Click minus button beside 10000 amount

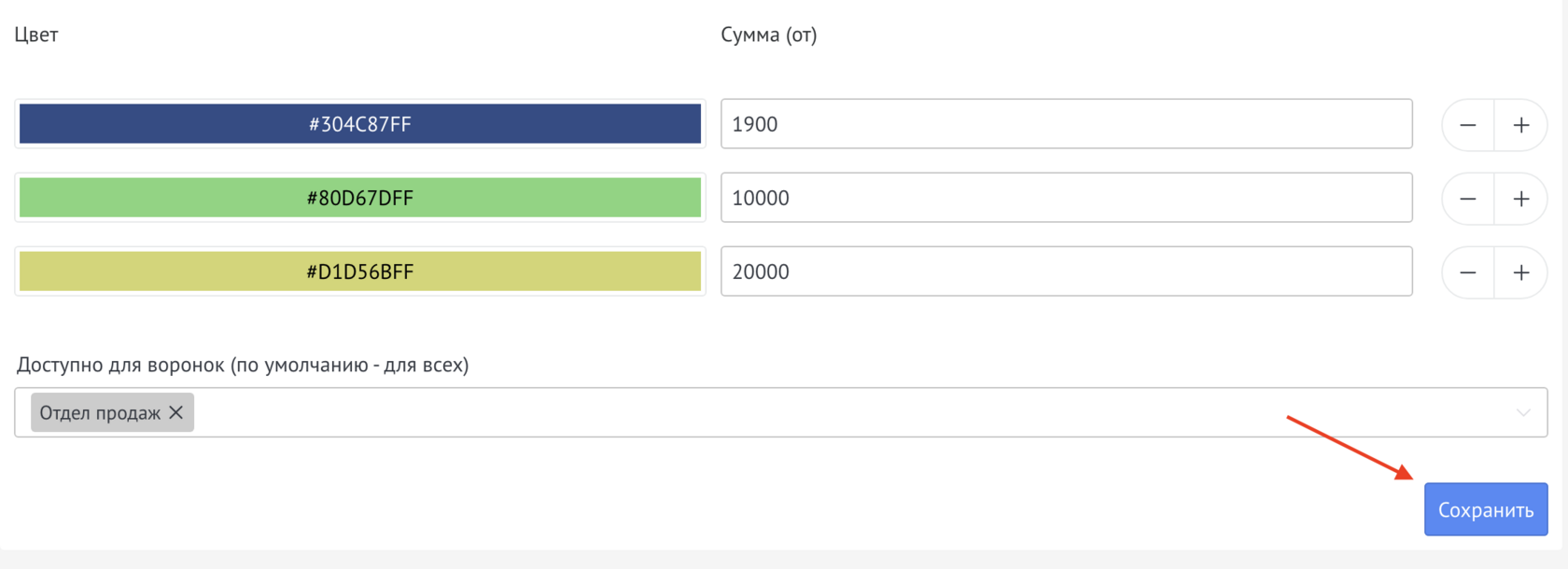1468,199
